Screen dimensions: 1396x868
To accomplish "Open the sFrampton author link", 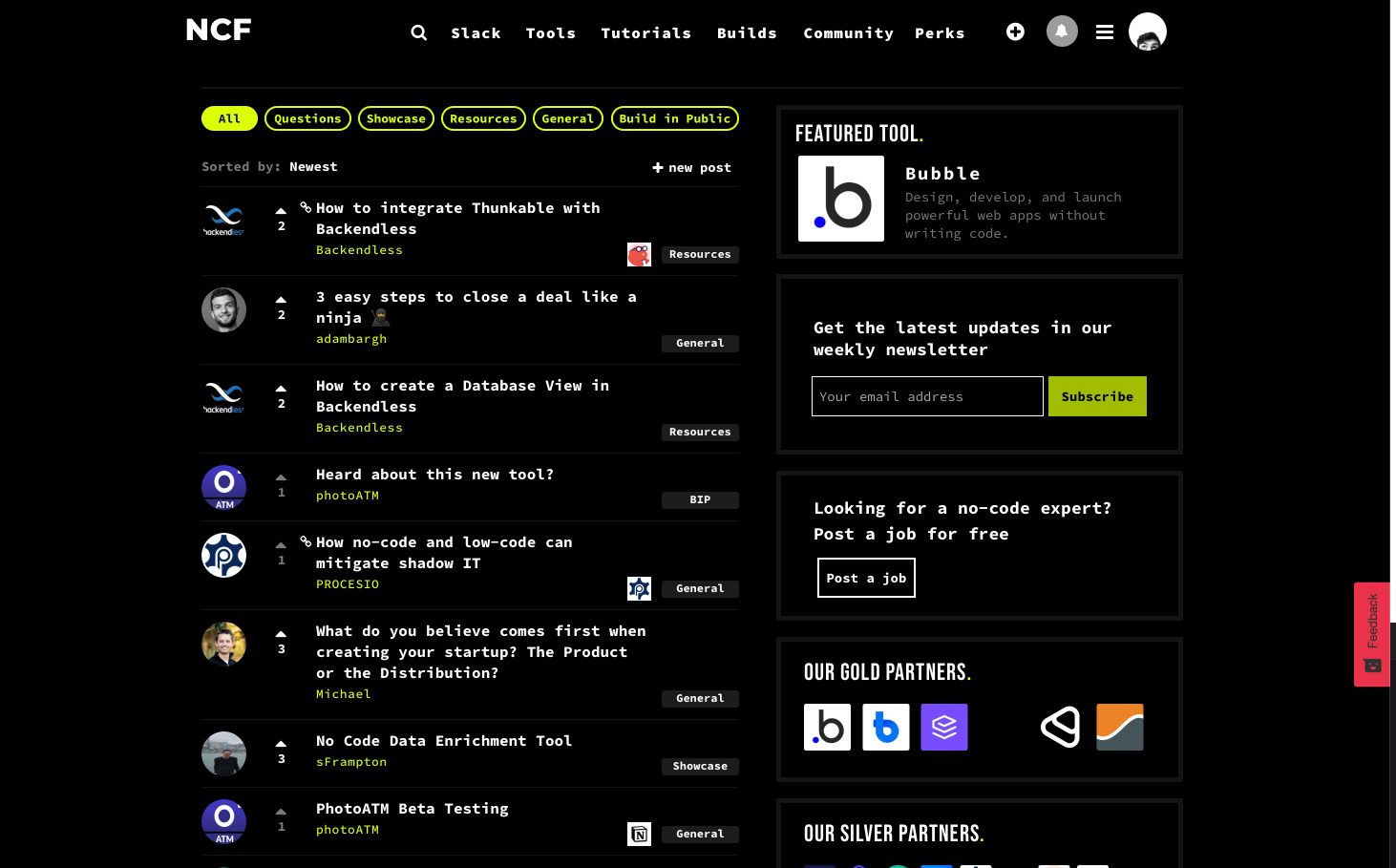I will click(351, 762).
